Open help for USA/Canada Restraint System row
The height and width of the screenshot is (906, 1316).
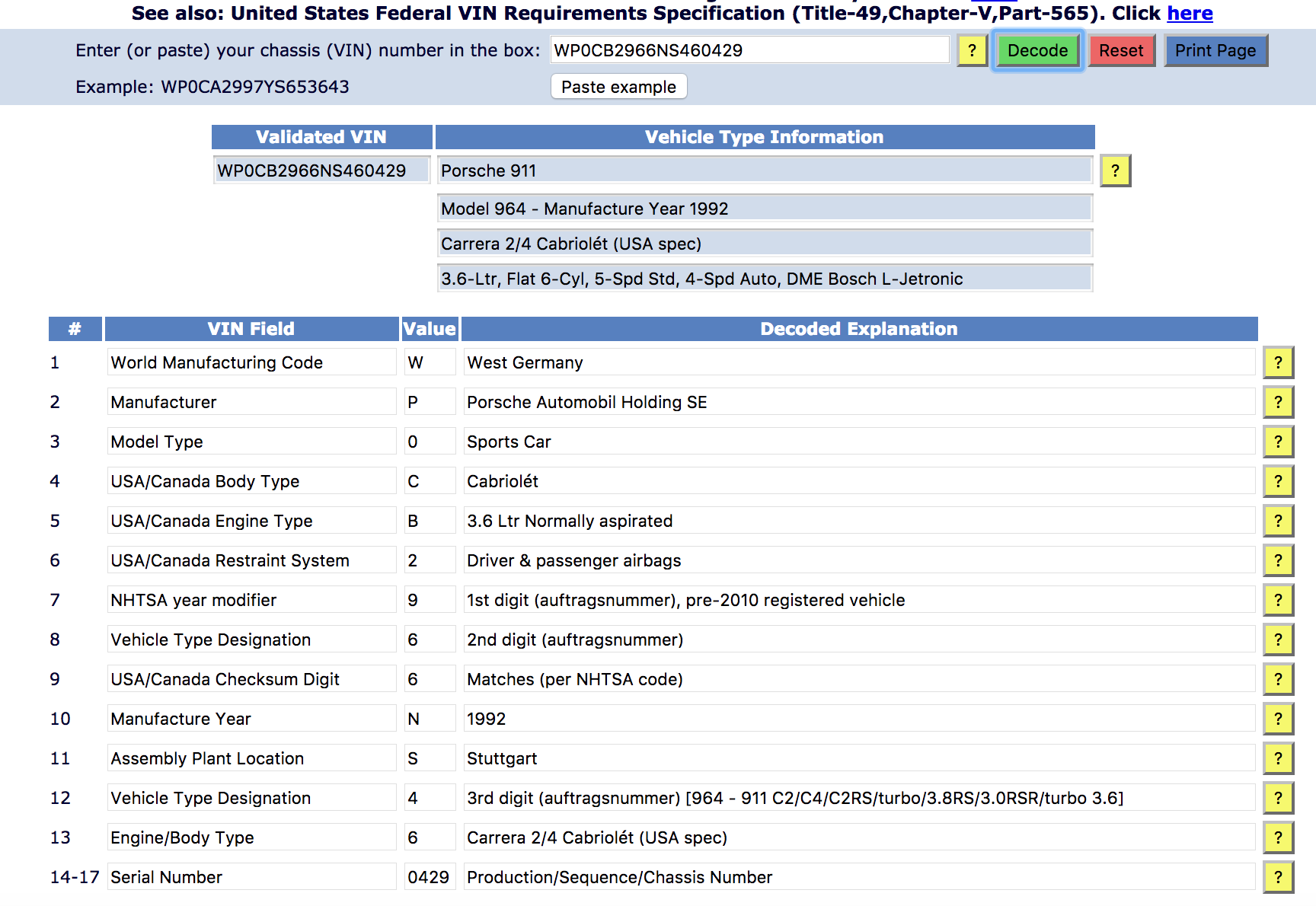tap(1278, 561)
